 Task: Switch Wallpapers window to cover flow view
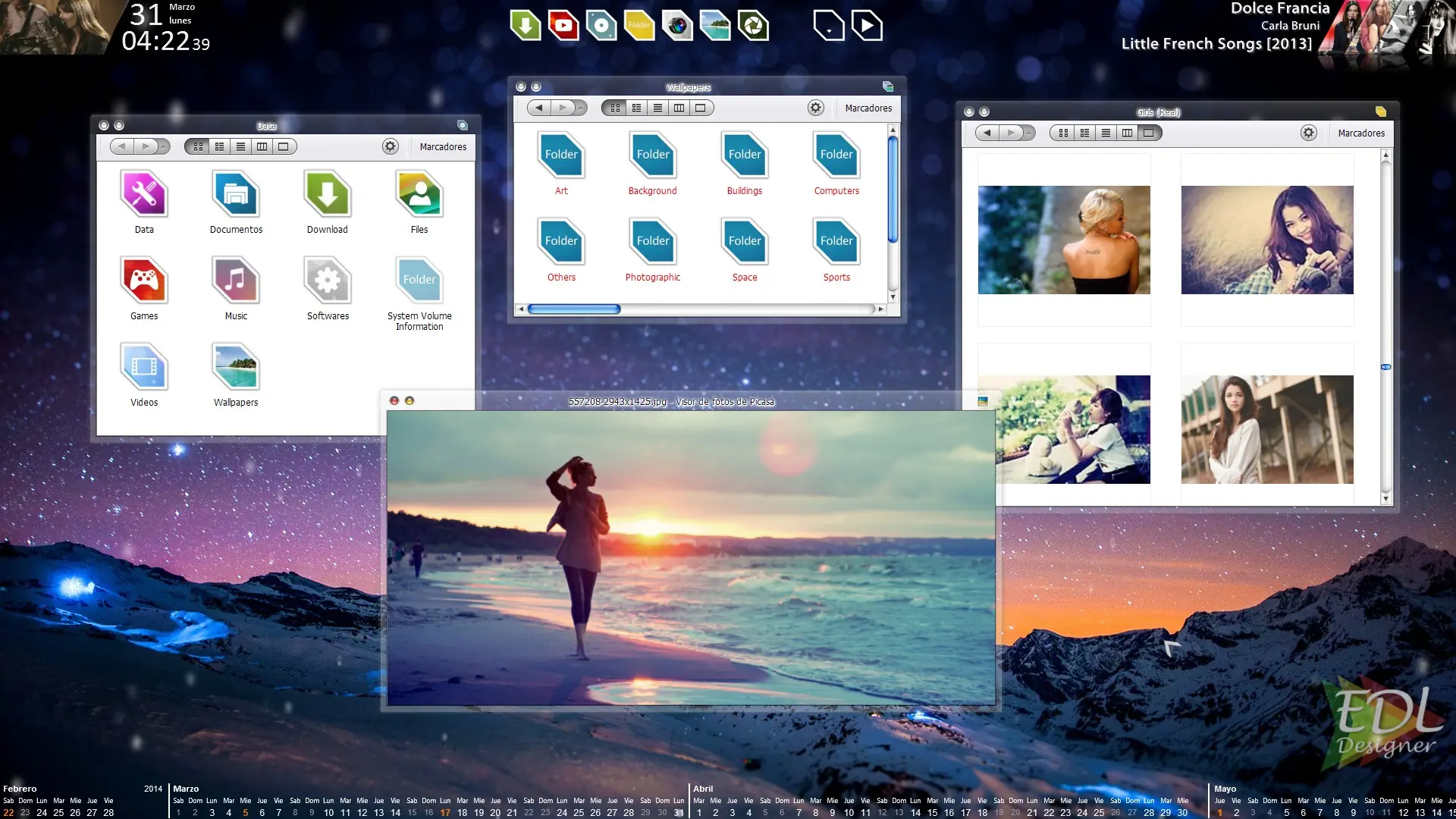click(x=700, y=108)
